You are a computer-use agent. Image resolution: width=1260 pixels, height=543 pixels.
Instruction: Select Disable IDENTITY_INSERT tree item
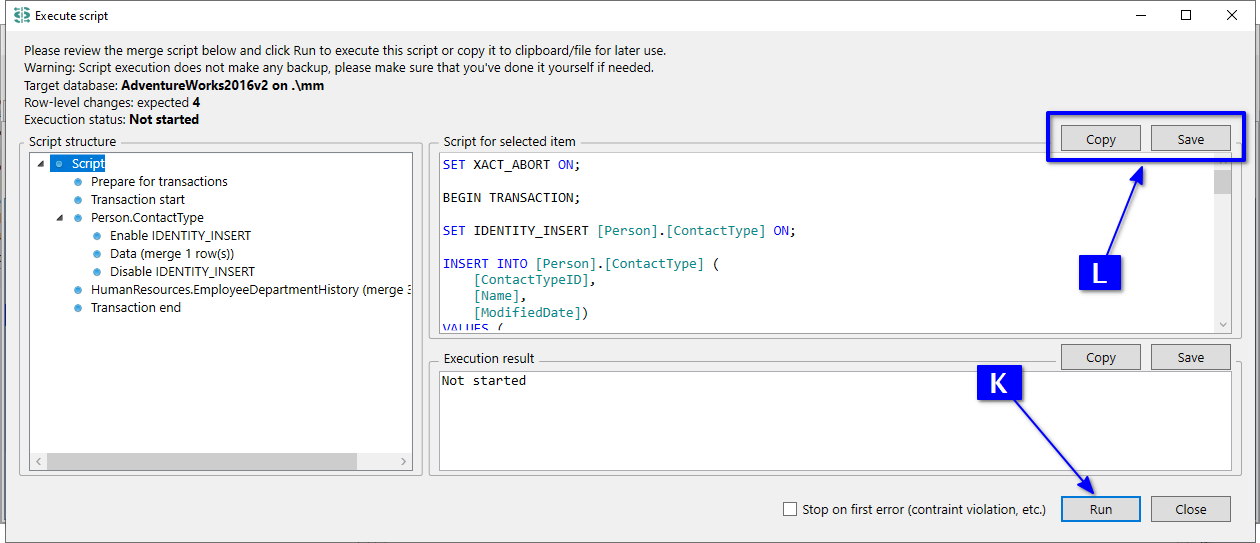pyautogui.click(x=182, y=271)
